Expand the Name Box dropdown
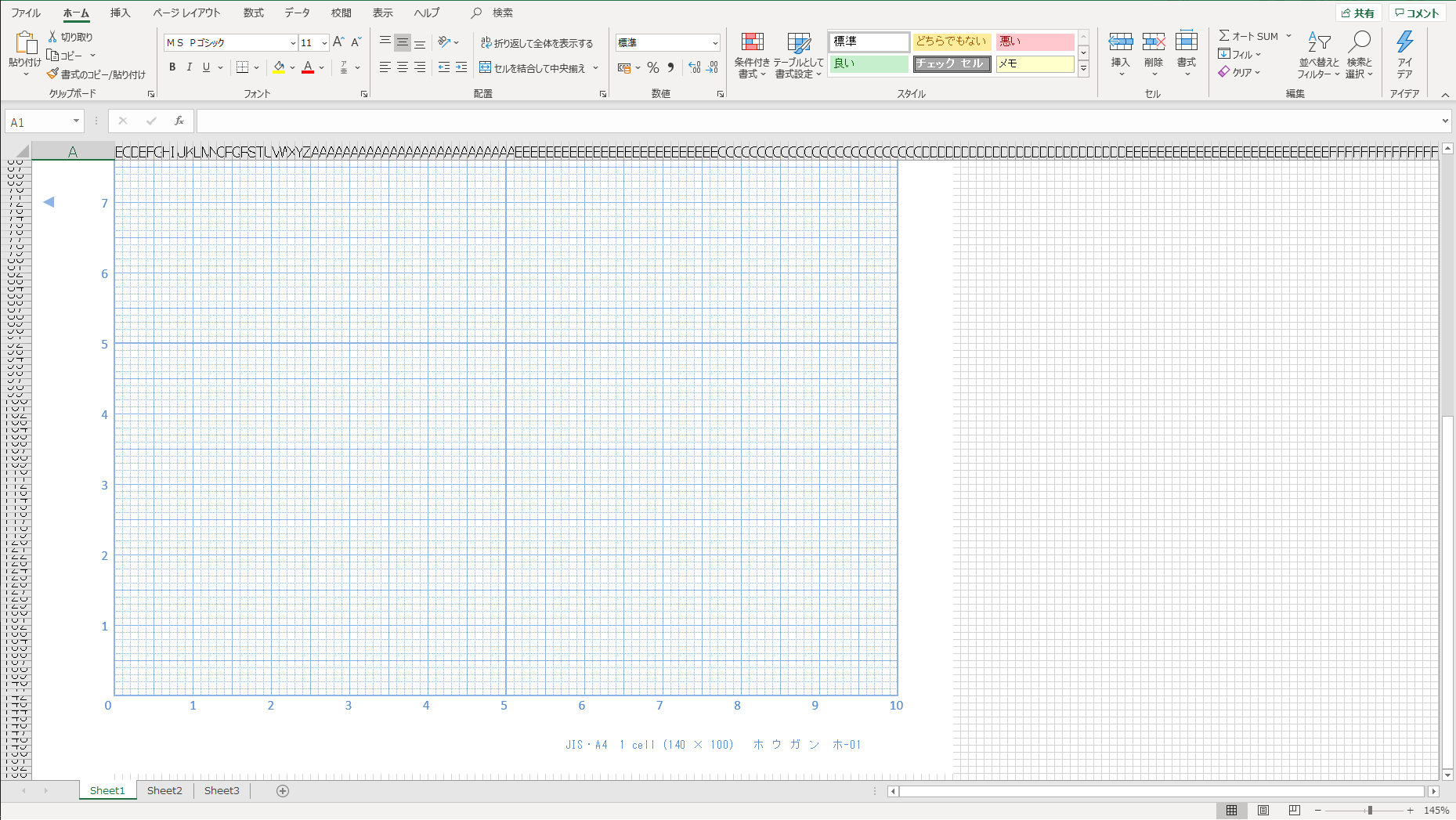This screenshot has height=820, width=1456. (x=76, y=121)
